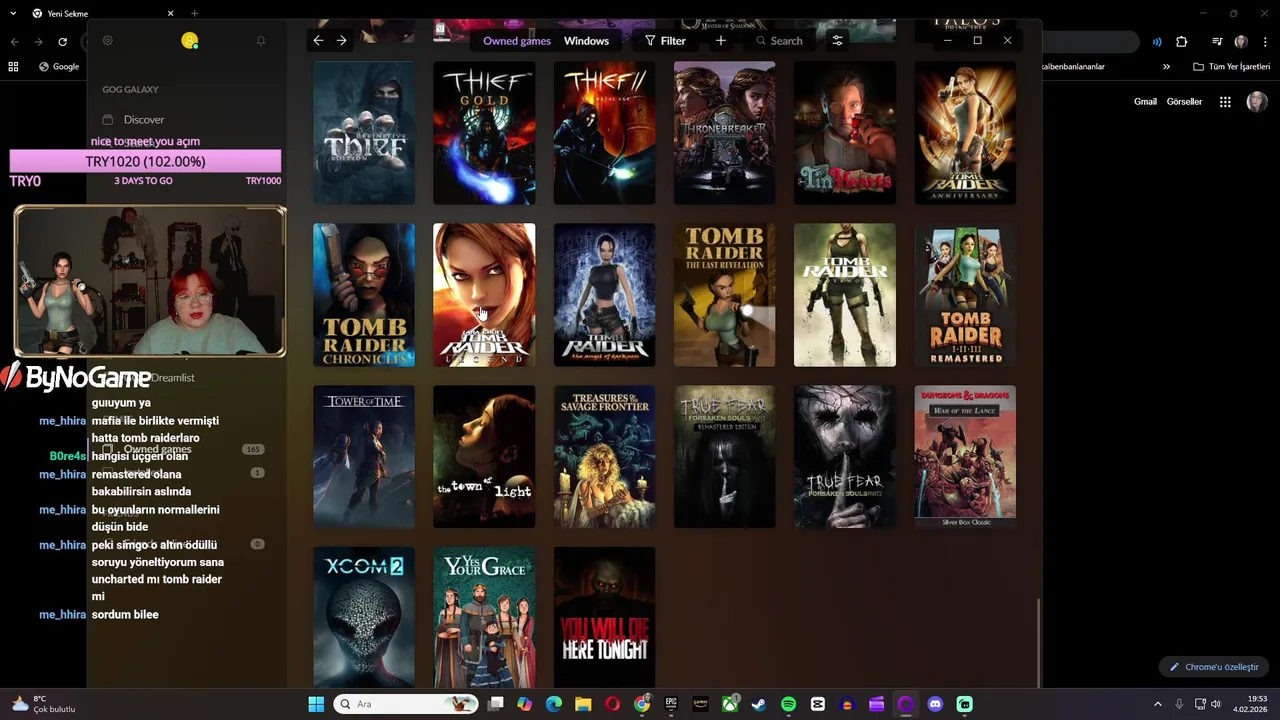Open Gmail link in Chrome
This screenshot has width=1280, height=720.
coord(1145,102)
